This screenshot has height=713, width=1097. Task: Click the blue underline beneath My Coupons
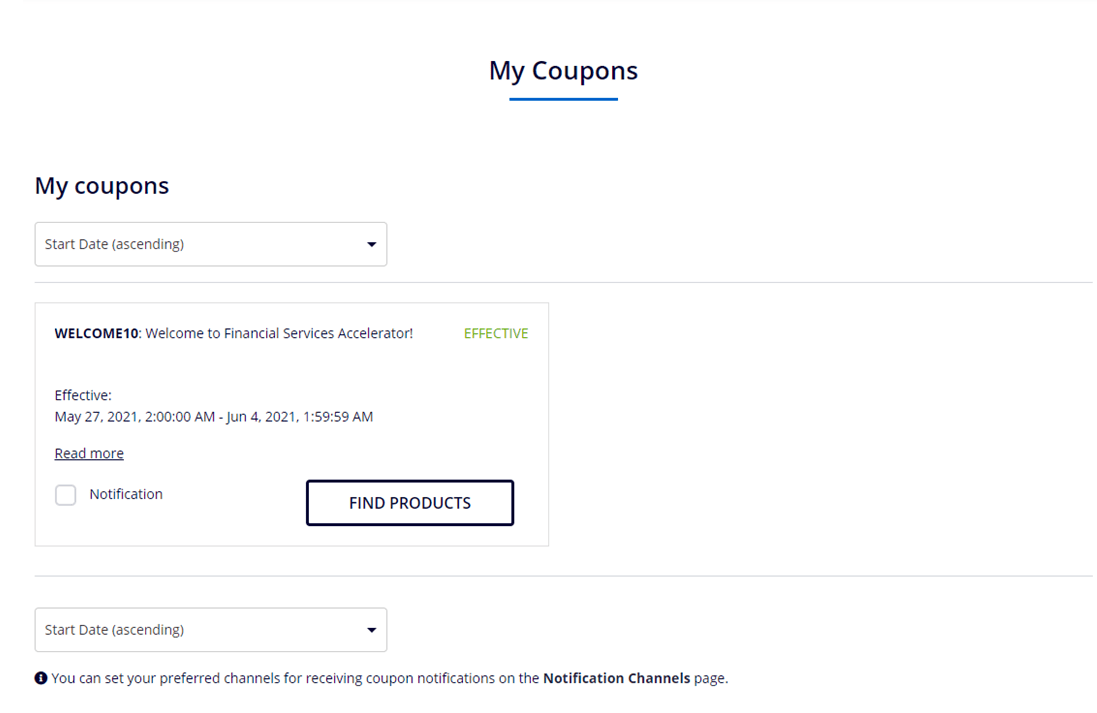[563, 98]
